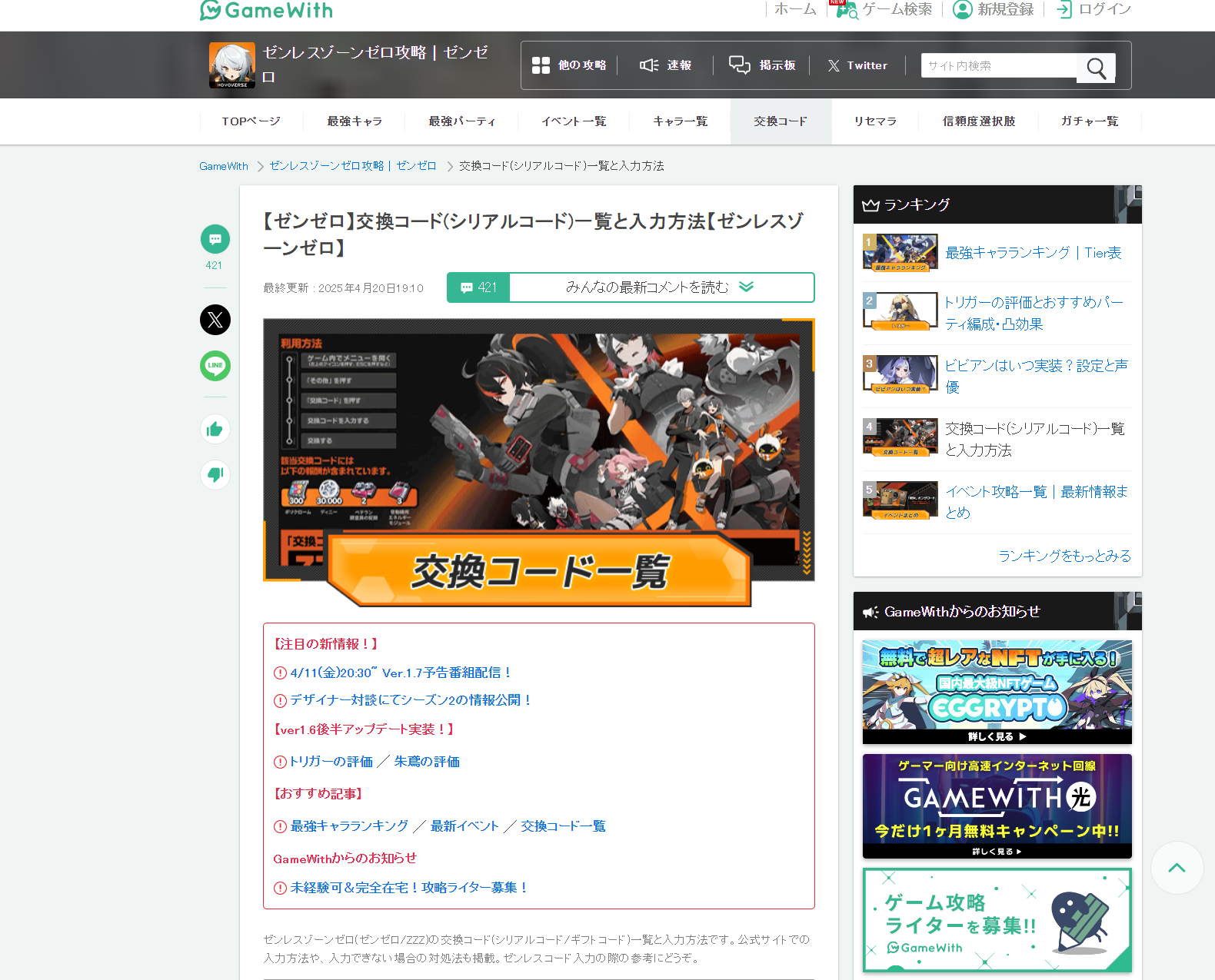Open the Zenless Zone Zero game icon
Screen dimensions: 1215x980
point(232,65)
